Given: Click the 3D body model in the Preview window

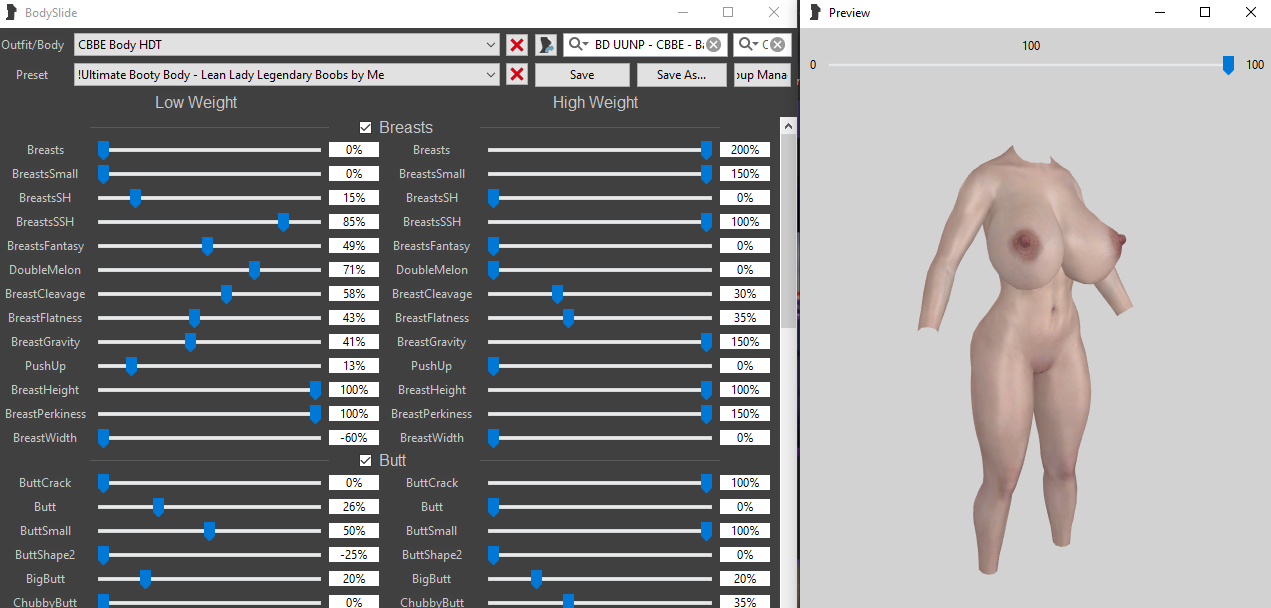Looking at the screenshot, I should pos(1026,362).
